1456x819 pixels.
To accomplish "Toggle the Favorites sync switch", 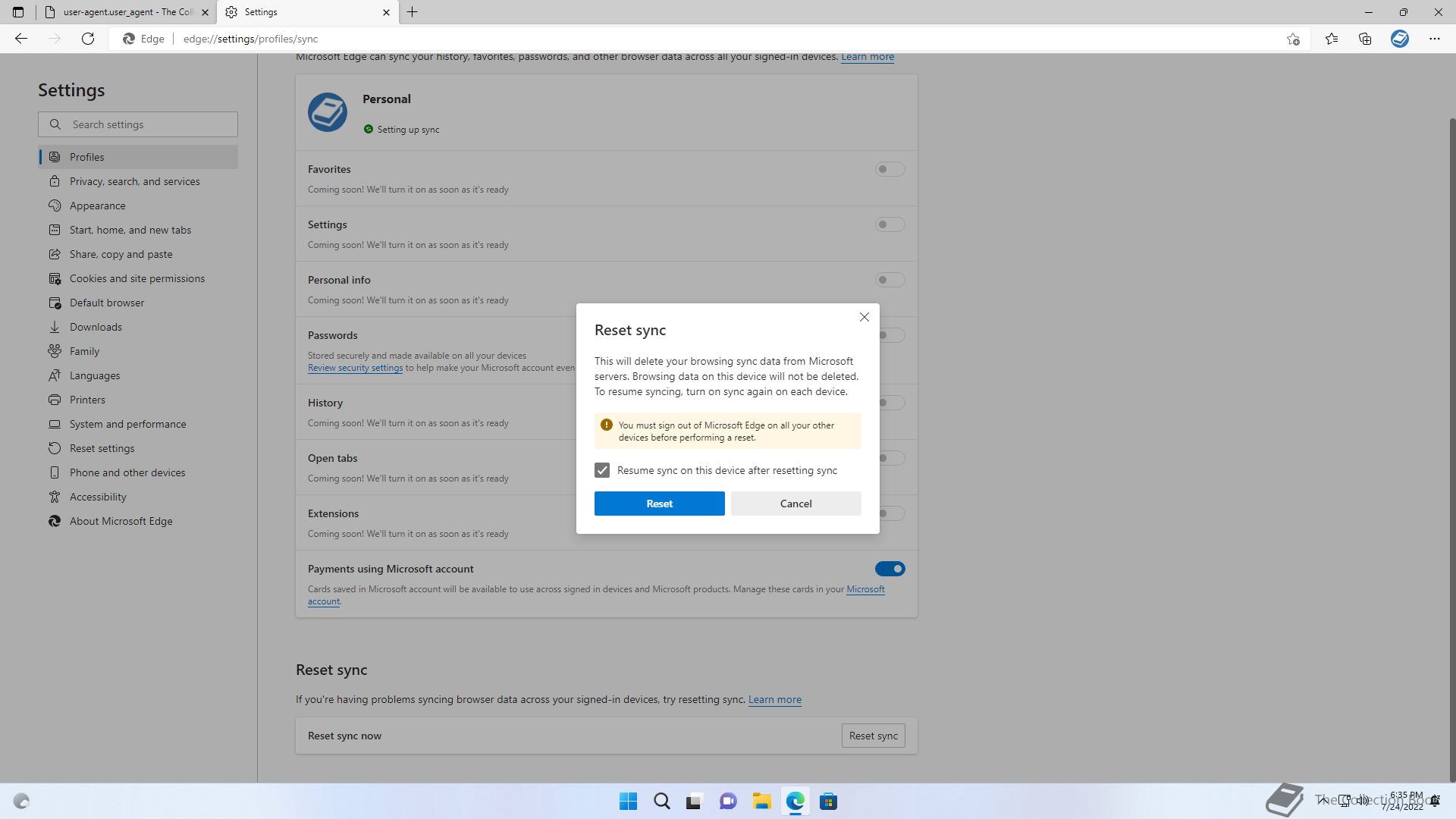I will coord(890,169).
